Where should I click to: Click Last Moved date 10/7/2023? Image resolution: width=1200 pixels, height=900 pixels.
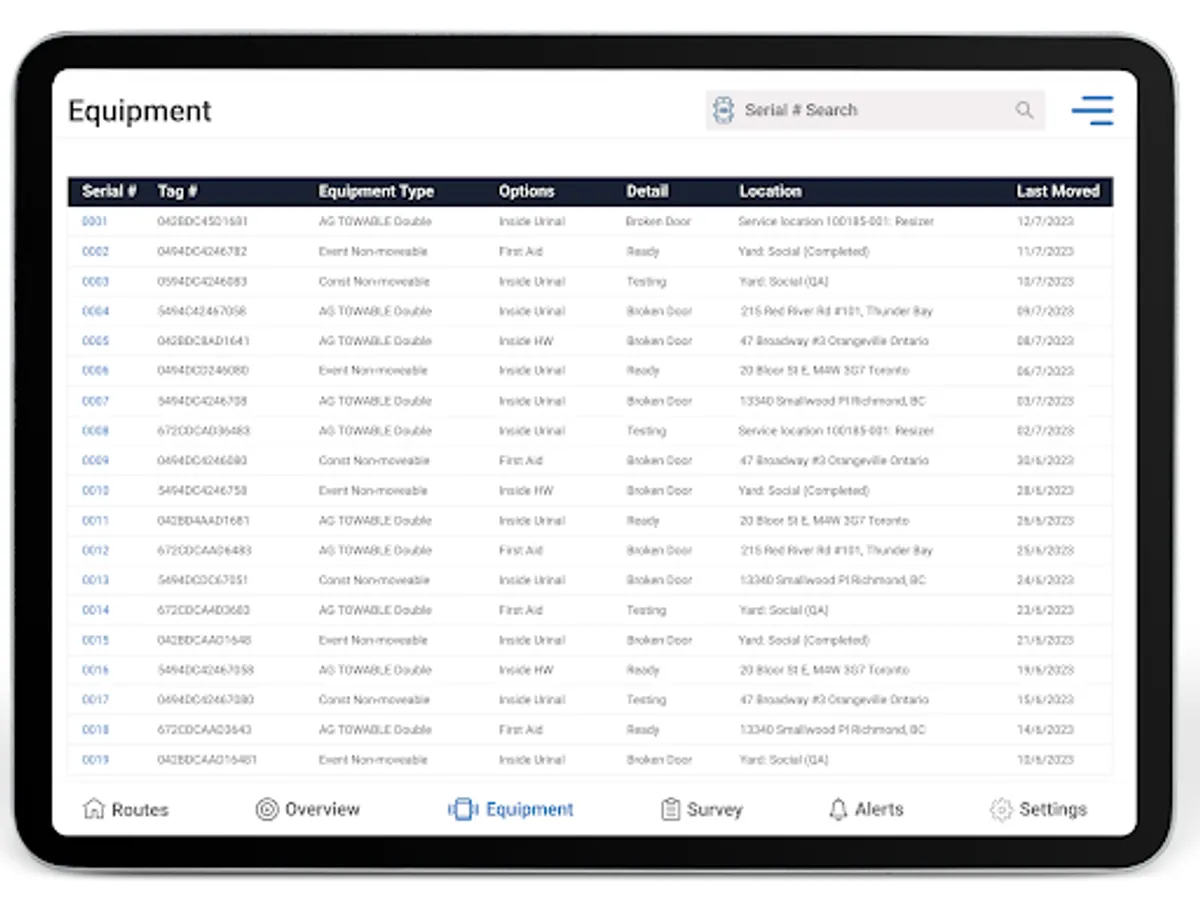tap(1045, 281)
